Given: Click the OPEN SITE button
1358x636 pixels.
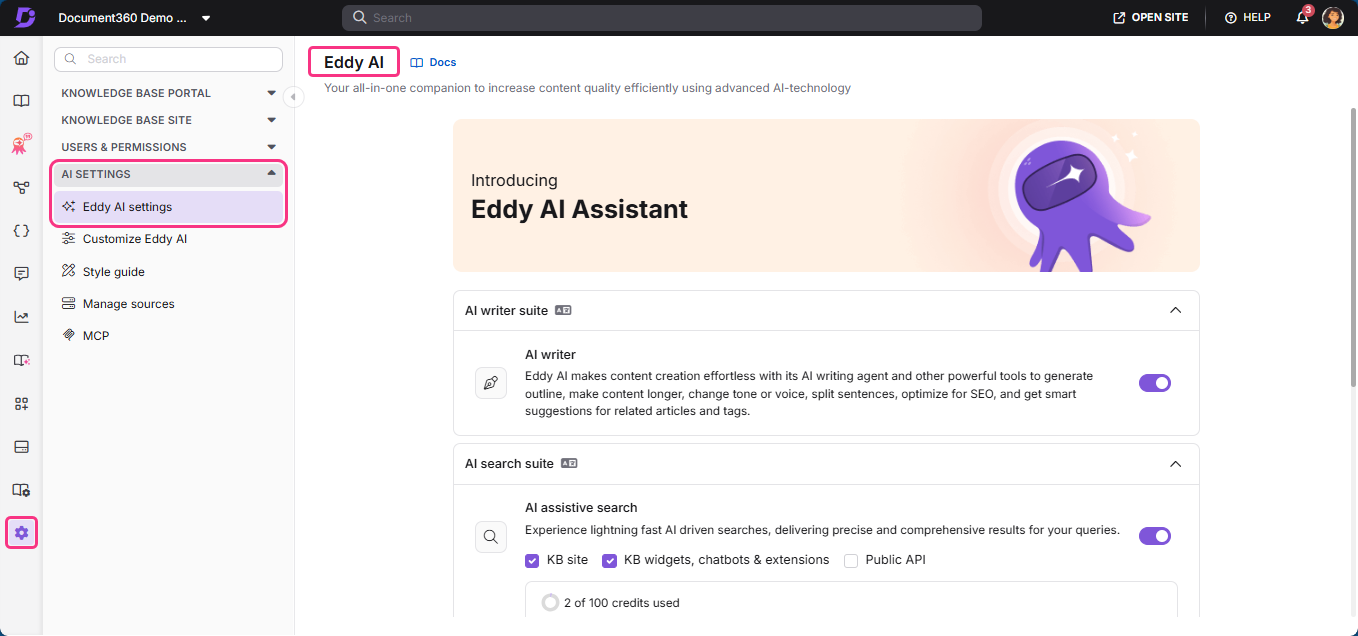Looking at the screenshot, I should [x=1149, y=17].
